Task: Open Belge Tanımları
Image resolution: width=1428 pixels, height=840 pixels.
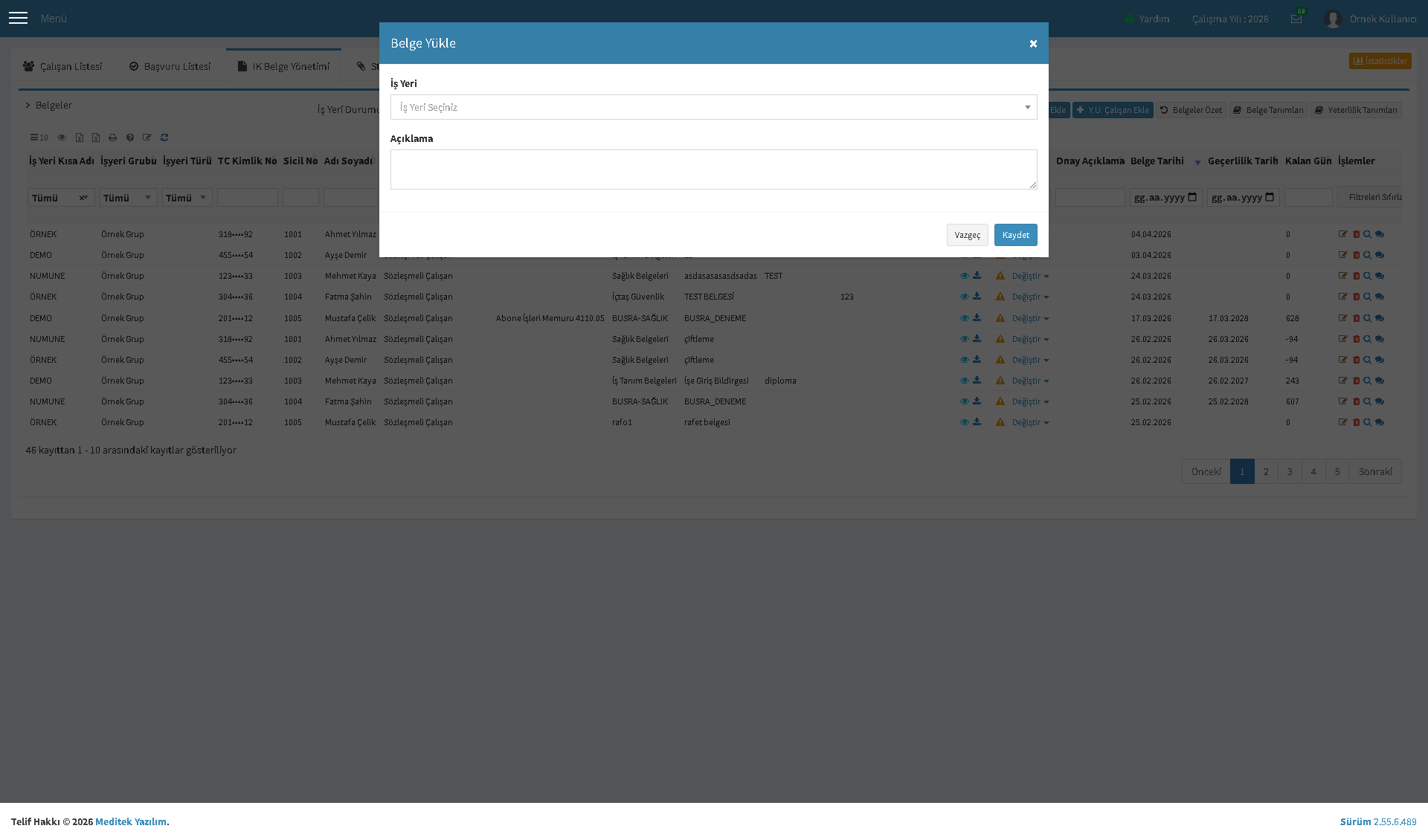Action: click(1268, 110)
